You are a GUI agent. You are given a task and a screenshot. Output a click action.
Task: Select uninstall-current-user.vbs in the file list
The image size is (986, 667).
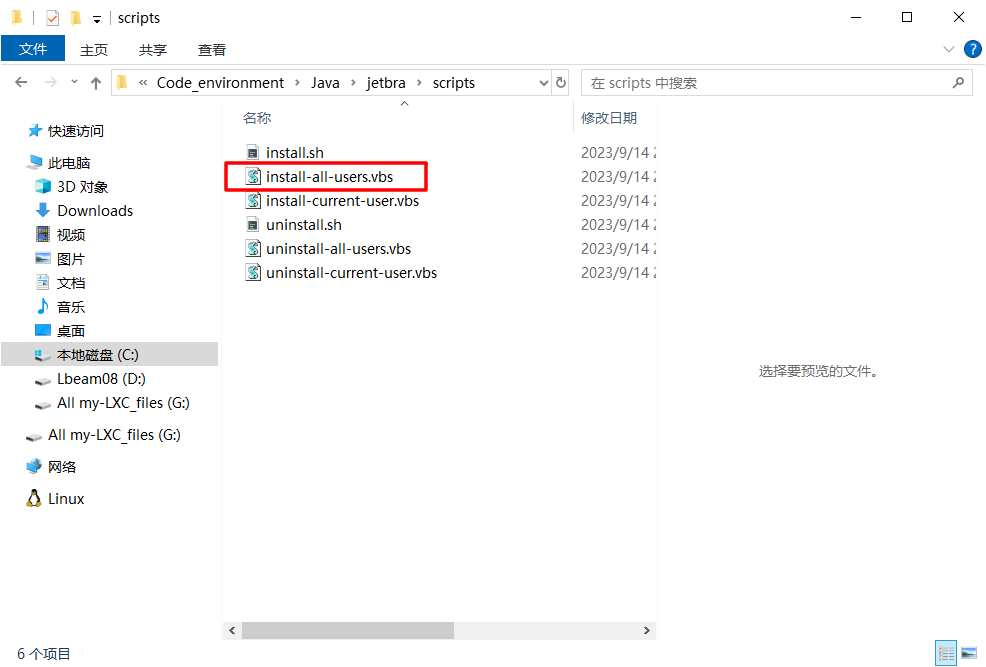351,273
